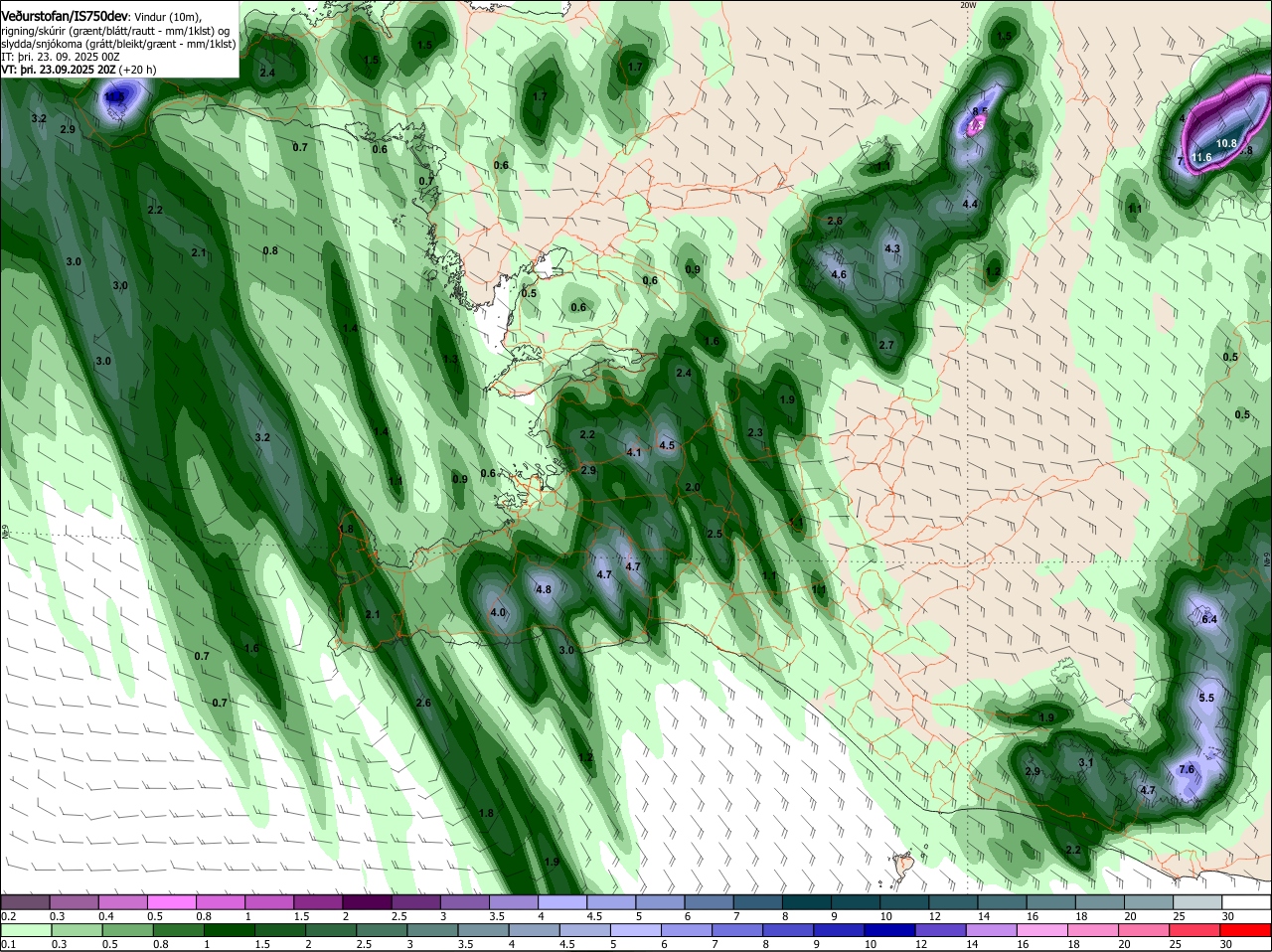Click the 6.4 precipitation value on the map
The height and width of the screenshot is (952, 1272).
(1209, 620)
